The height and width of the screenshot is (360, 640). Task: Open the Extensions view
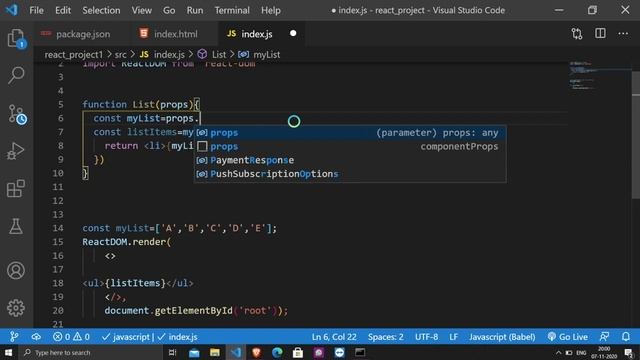16,189
